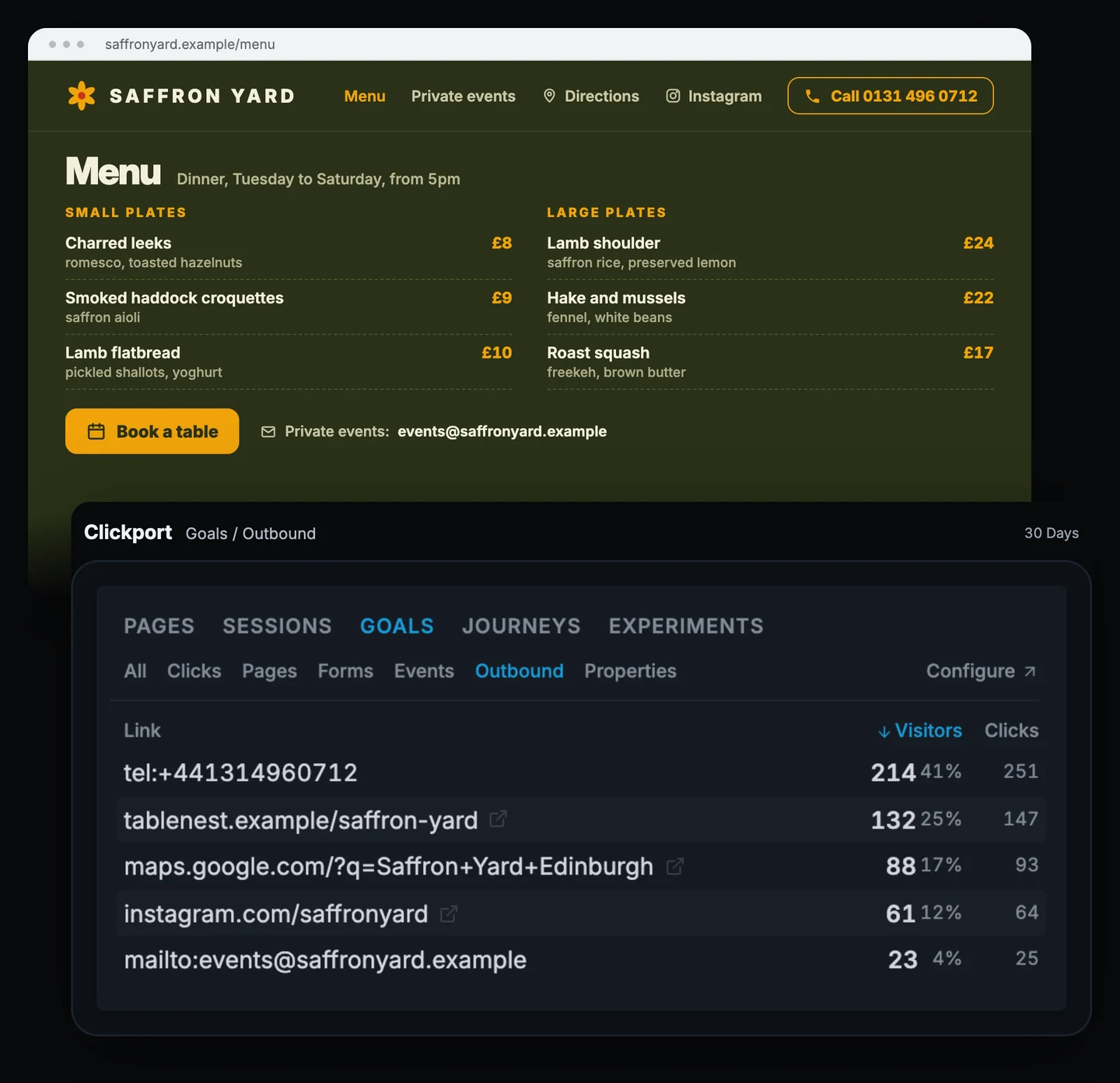Click the Instagram camera icon in navigation
The height and width of the screenshot is (1083, 1120).
[x=674, y=96]
